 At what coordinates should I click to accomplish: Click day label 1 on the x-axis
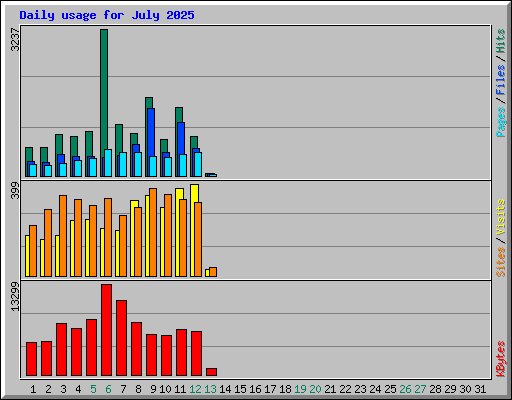[33, 389]
